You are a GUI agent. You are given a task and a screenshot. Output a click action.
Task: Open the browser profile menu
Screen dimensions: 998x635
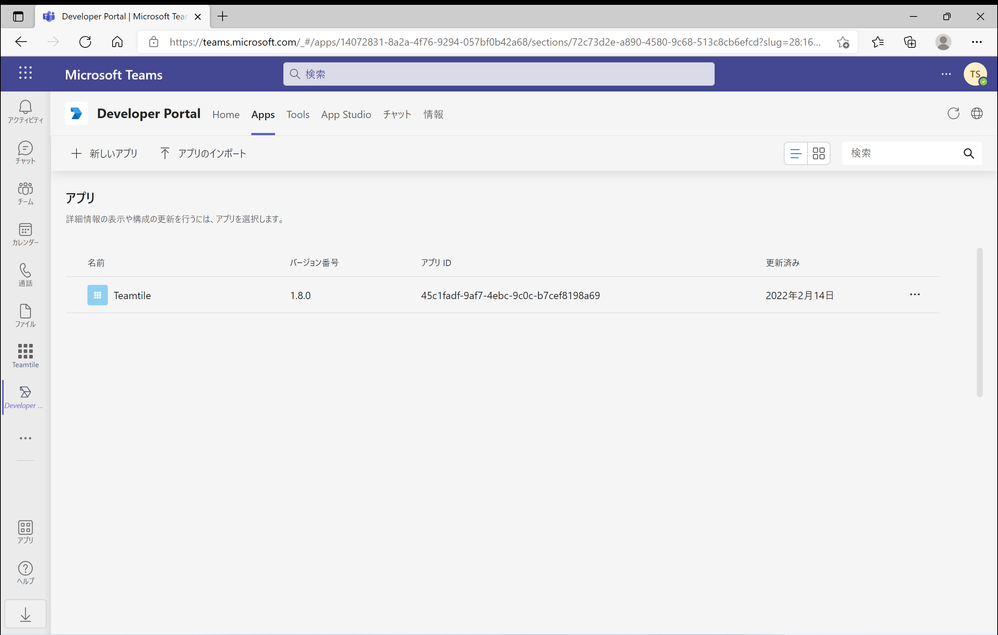(x=943, y=42)
